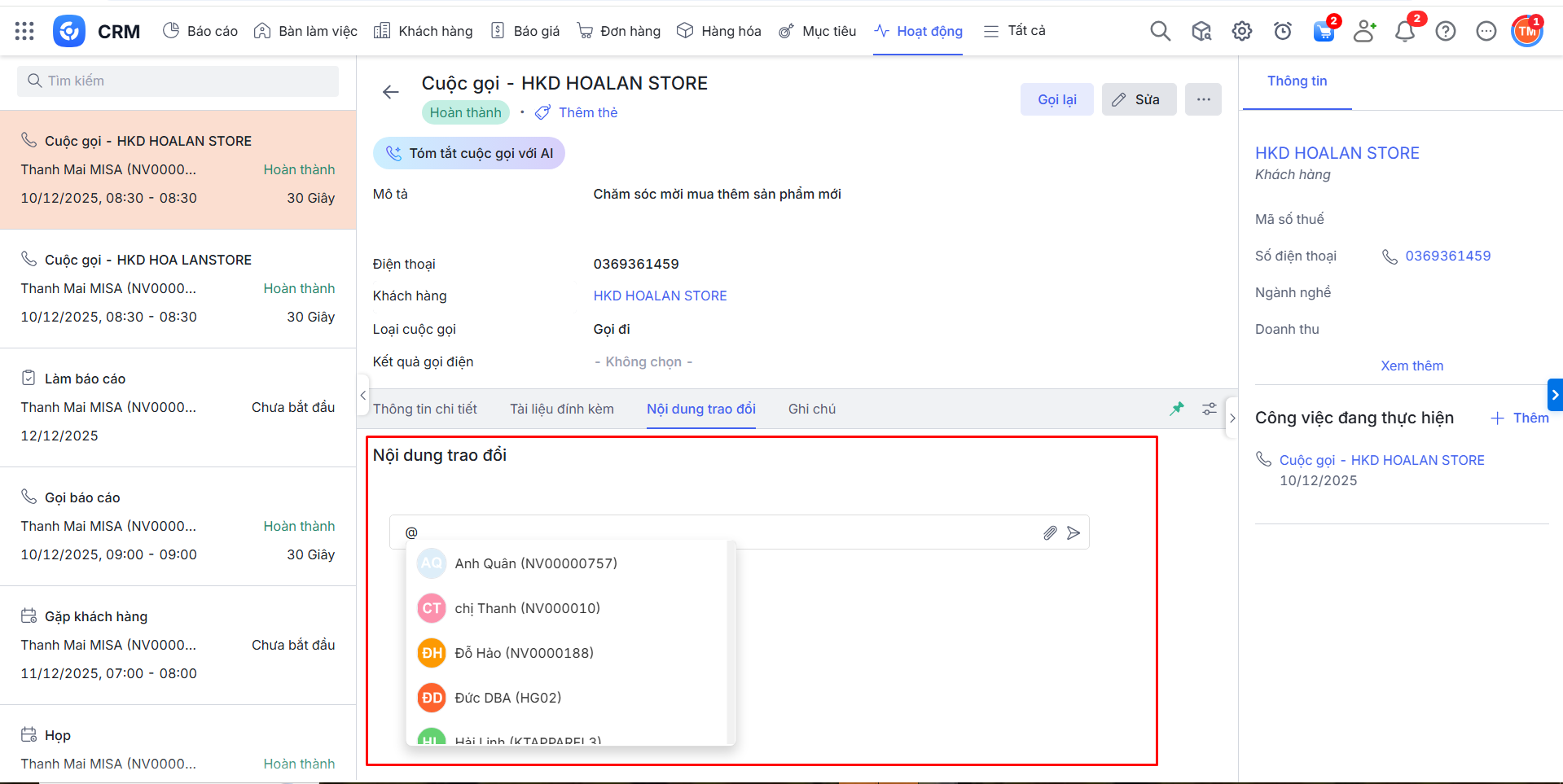
Task: Pin the tab bar with pin icon
Action: point(1177,409)
